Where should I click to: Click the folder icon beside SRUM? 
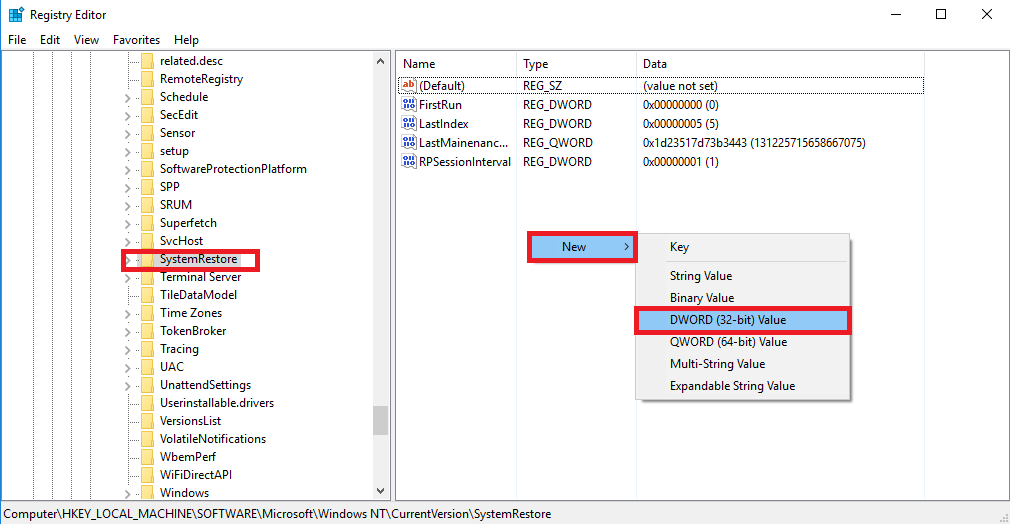(148, 204)
